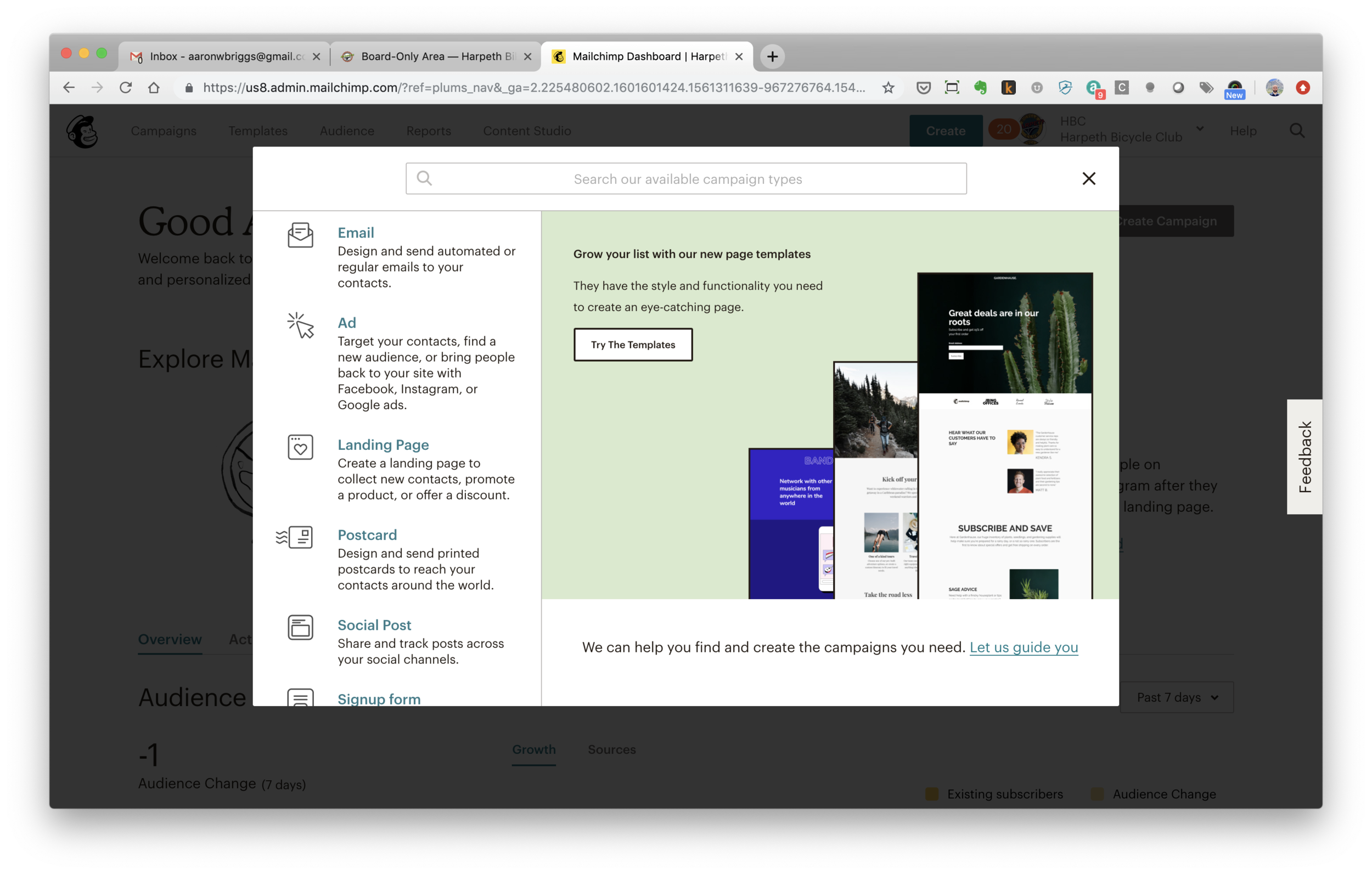1372x874 pixels.
Task: Open the Past 7 days dropdown
Action: [x=1177, y=697]
